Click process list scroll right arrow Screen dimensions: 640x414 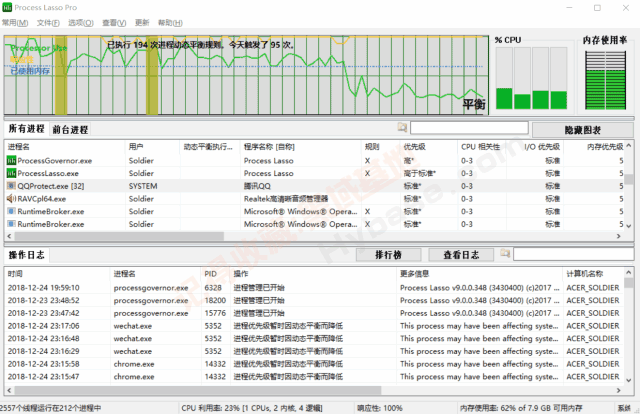(x=619, y=236)
